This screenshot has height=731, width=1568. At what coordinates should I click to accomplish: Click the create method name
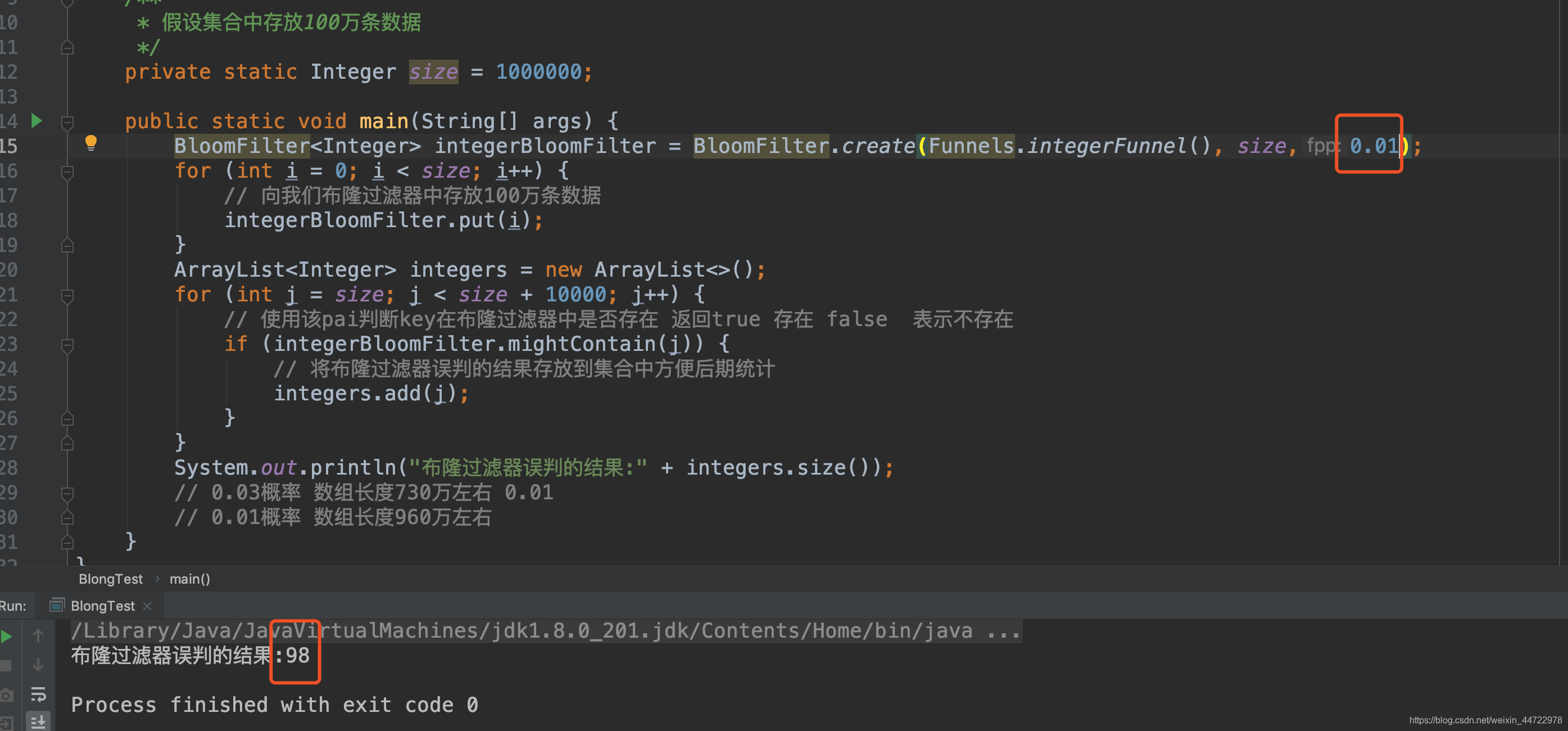click(x=878, y=146)
